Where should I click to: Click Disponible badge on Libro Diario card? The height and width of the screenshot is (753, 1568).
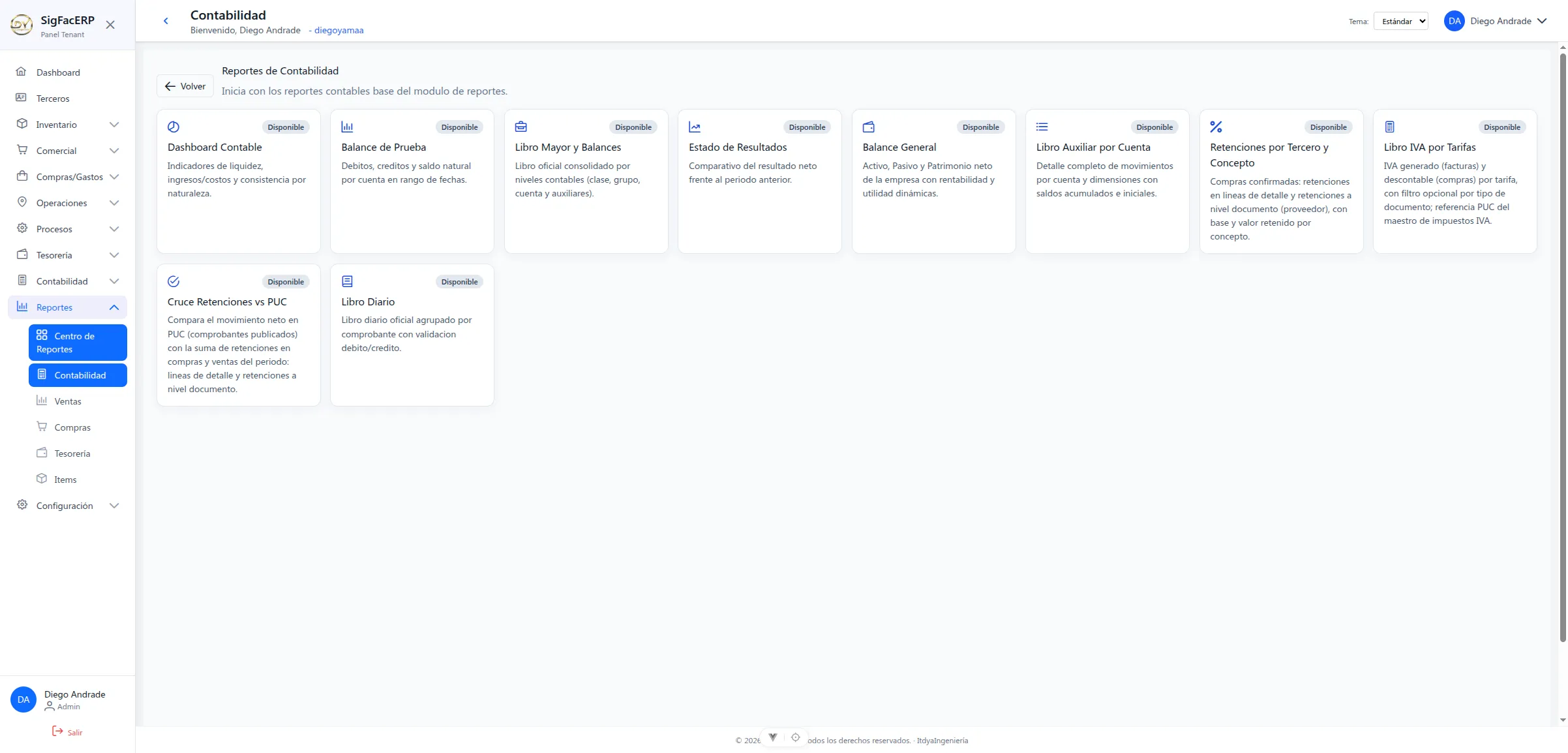point(459,281)
